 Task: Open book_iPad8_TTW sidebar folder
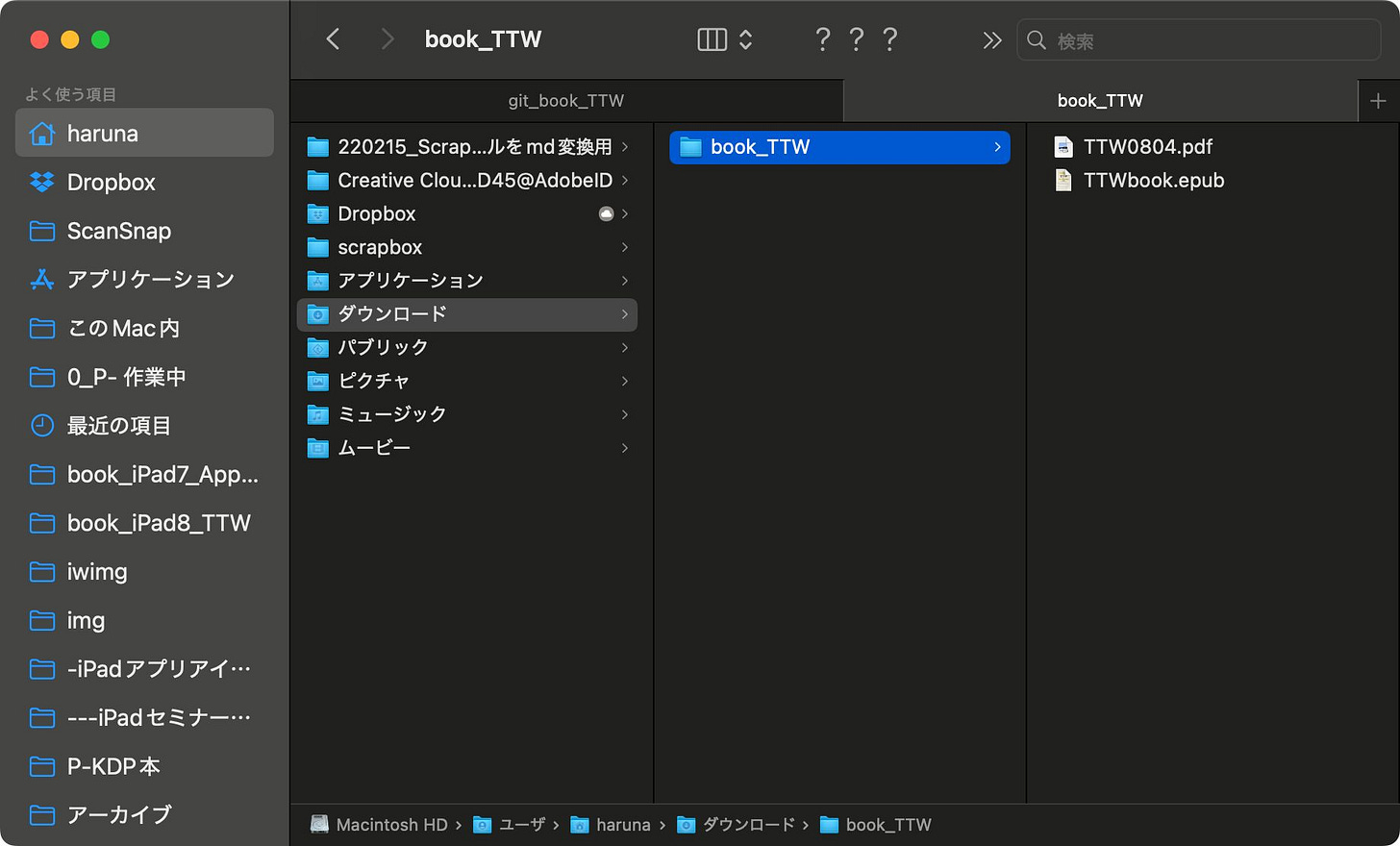pyautogui.click(x=144, y=523)
